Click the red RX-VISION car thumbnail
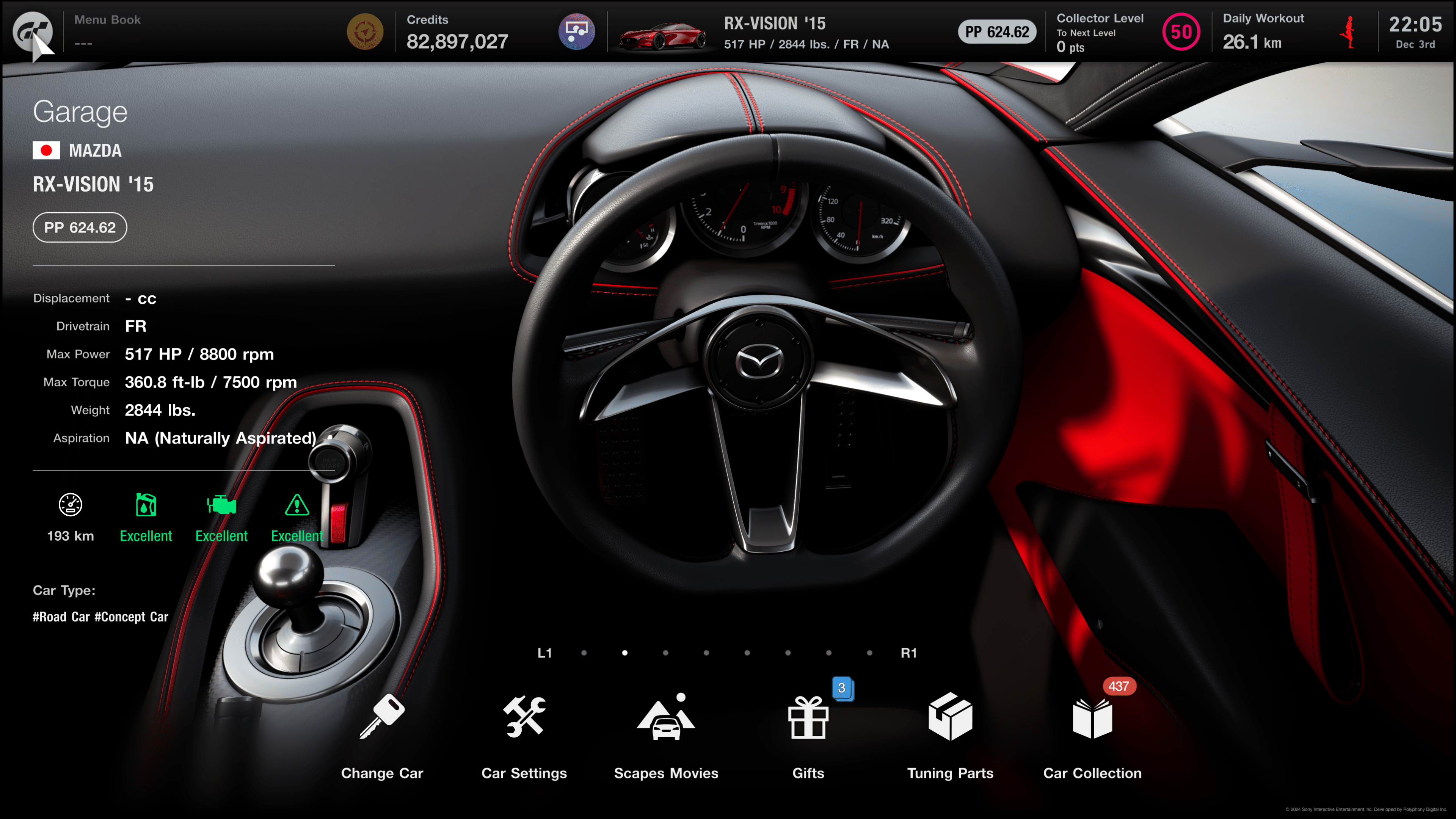The width and height of the screenshot is (1456, 819). [662, 36]
